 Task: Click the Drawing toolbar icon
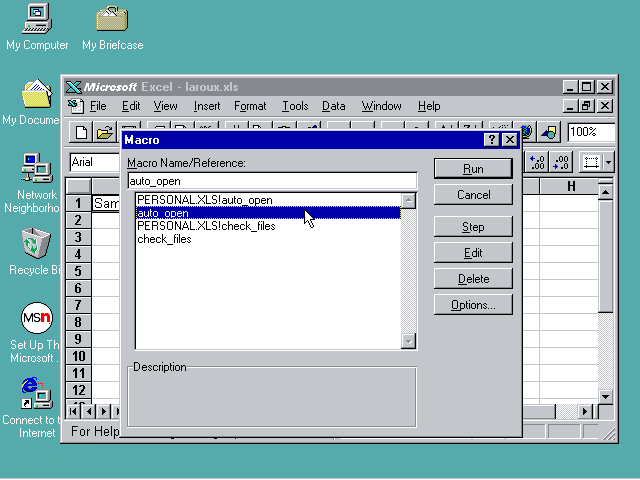click(549, 132)
